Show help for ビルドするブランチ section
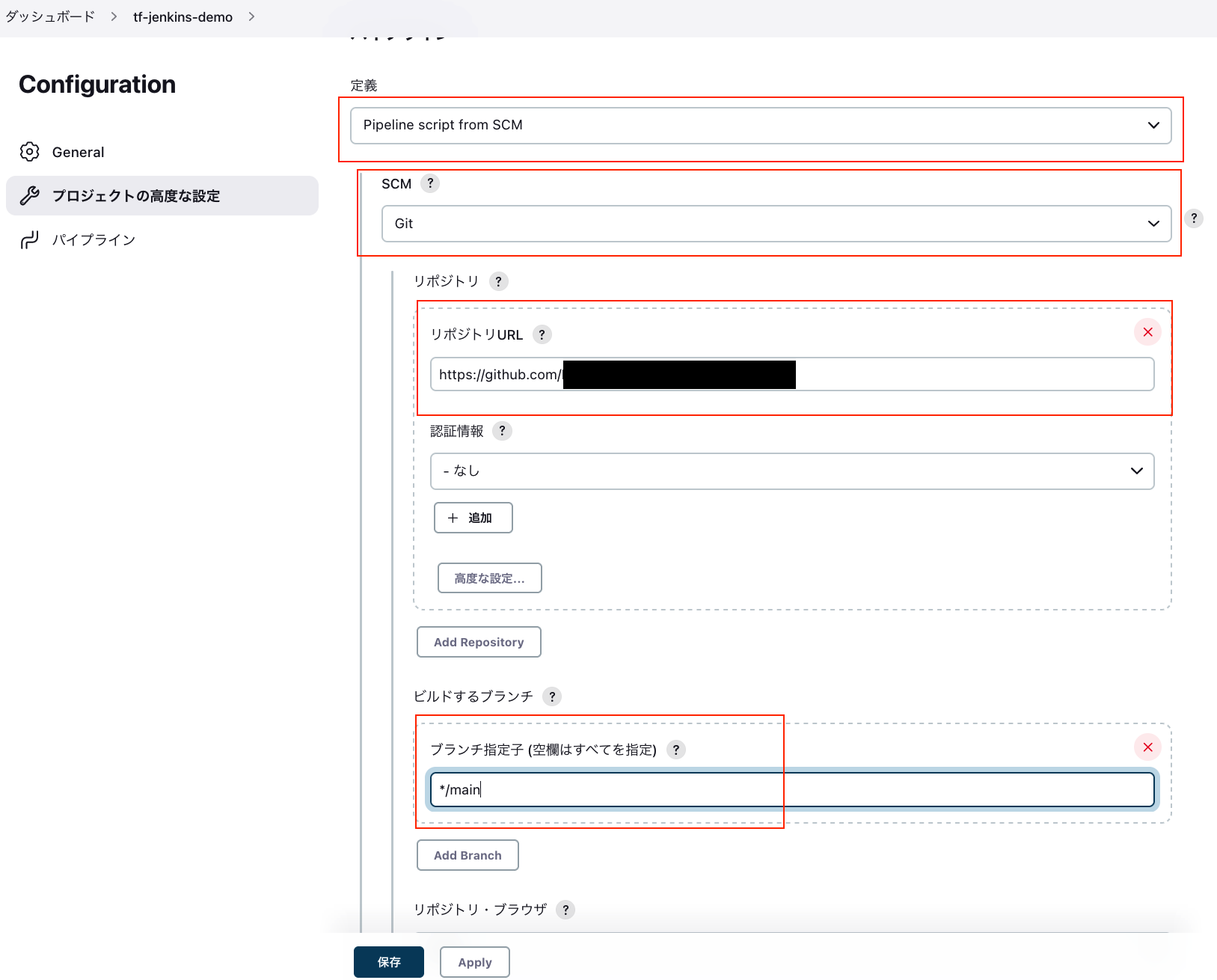 pyautogui.click(x=552, y=696)
